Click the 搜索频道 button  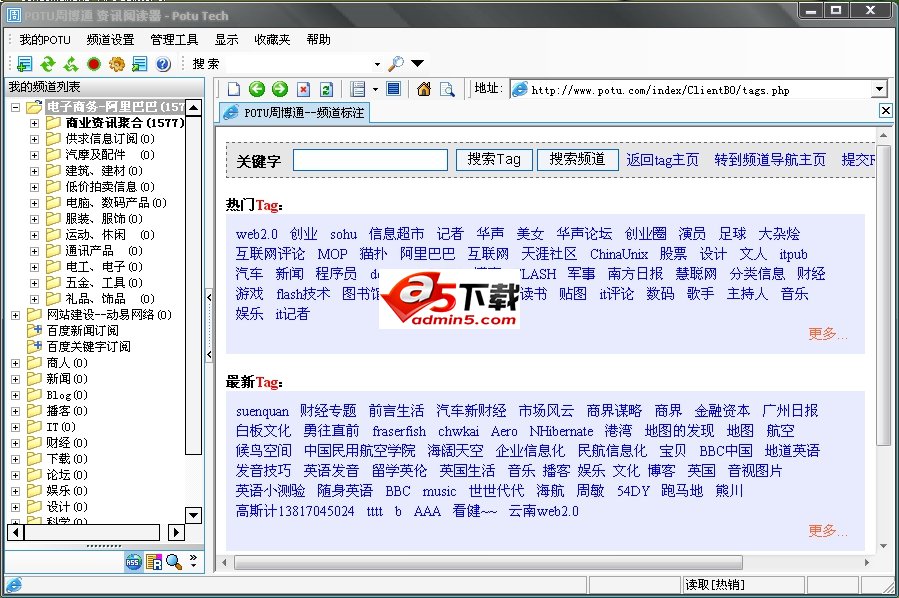pos(577,159)
